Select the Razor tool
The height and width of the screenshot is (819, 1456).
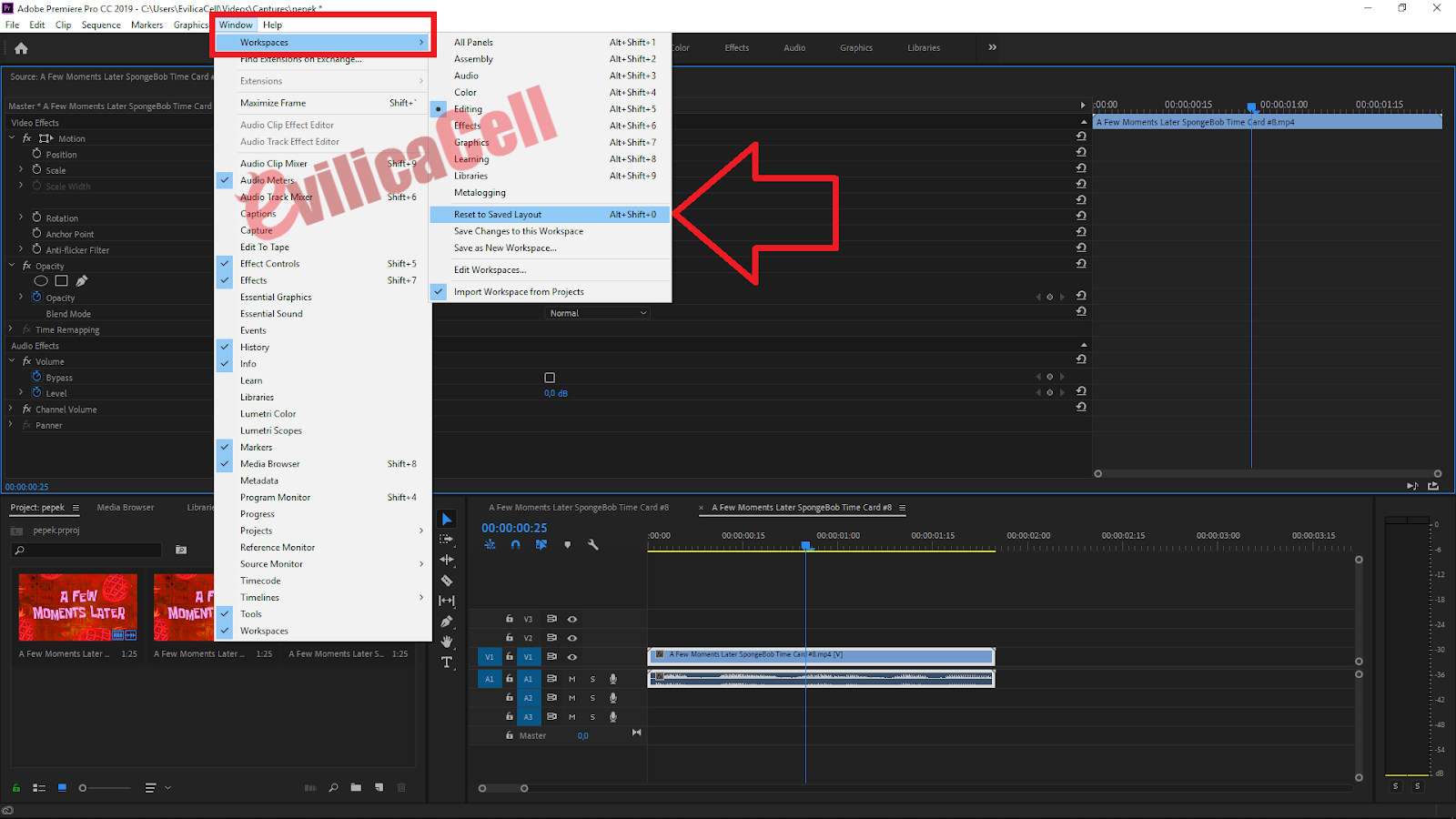(447, 580)
